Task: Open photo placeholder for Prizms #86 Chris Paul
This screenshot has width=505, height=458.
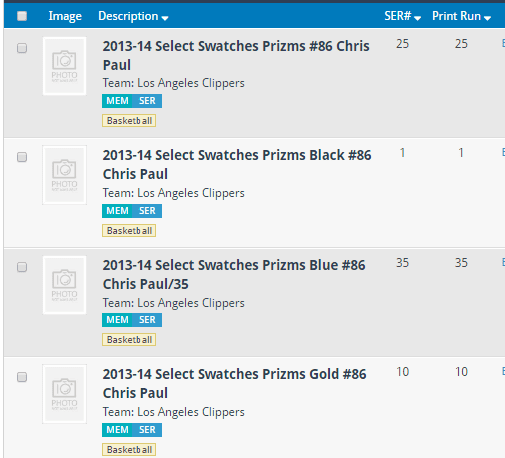Action: [64, 66]
